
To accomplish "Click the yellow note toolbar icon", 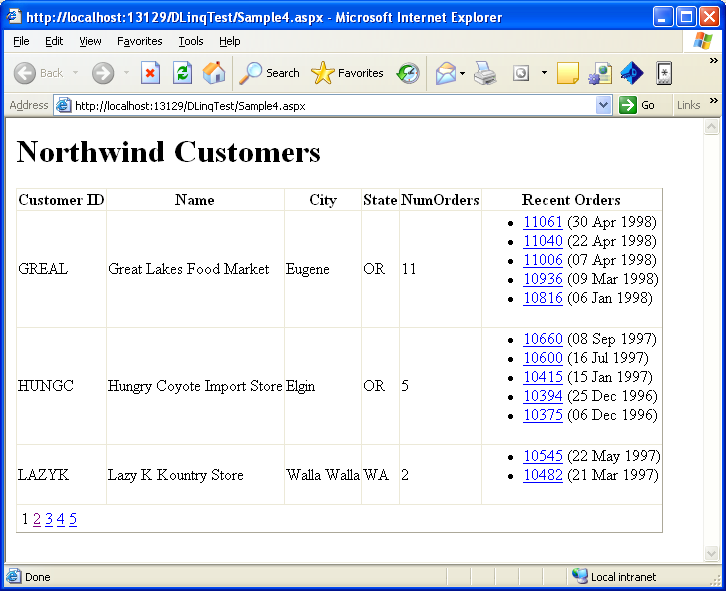I will click(x=568, y=73).
